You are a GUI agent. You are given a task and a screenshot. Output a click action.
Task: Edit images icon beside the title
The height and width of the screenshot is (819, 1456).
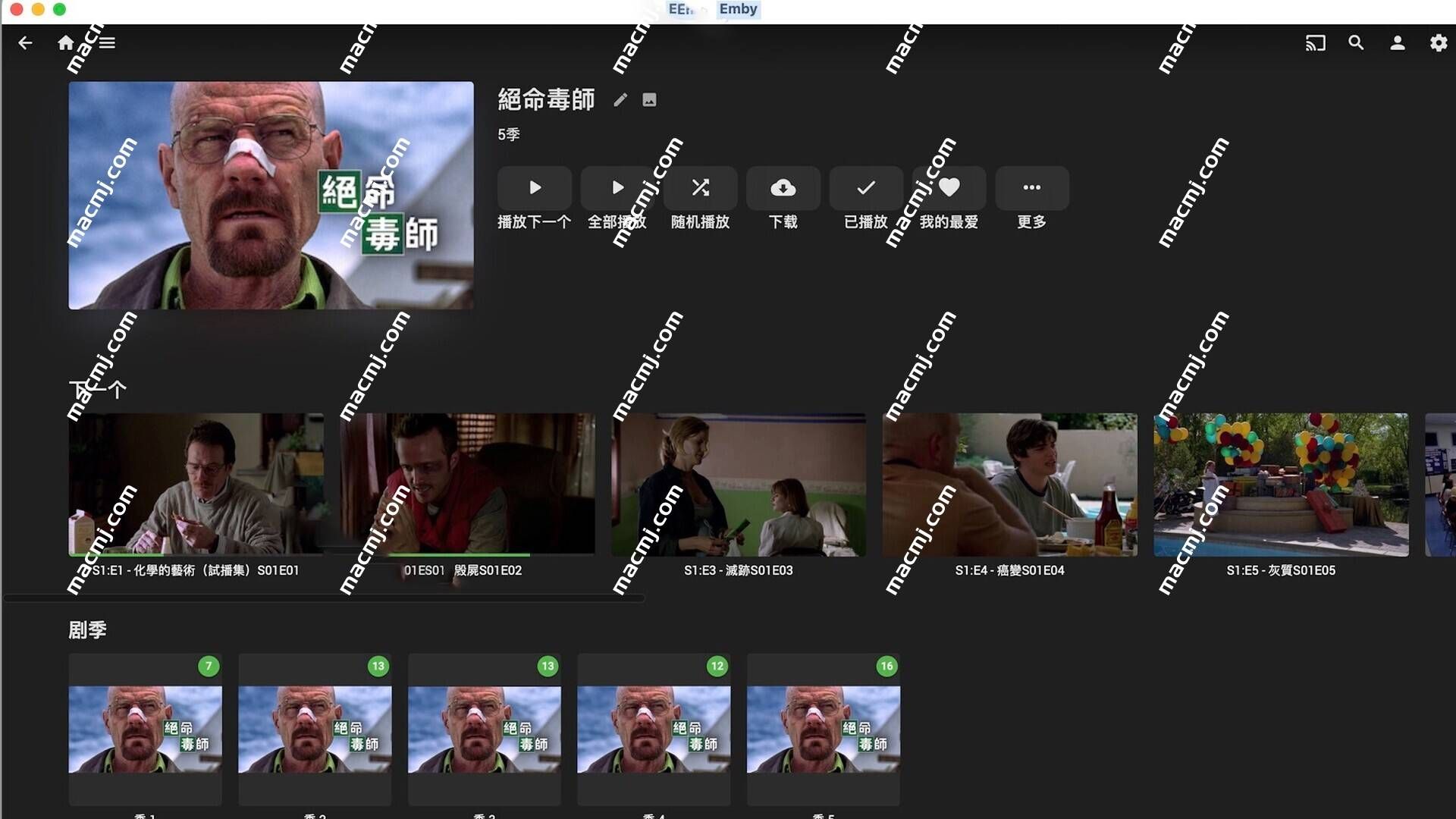[x=649, y=99]
